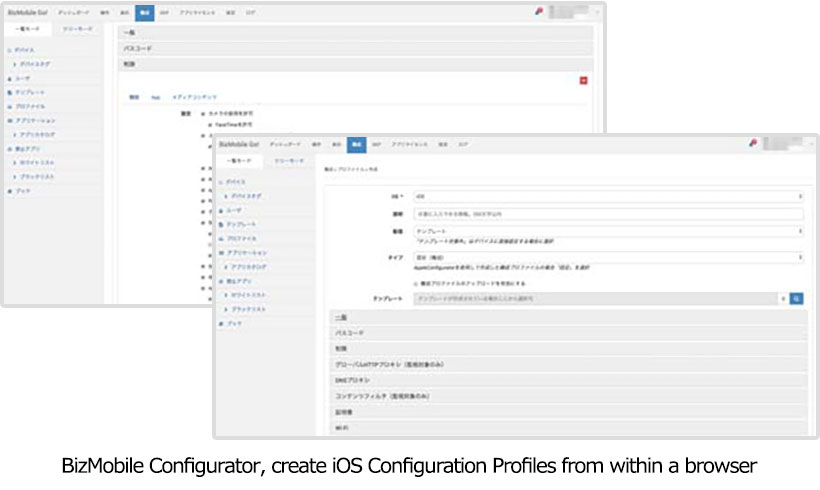Open ホワイトリスト in the front window sidebar
The image size is (820, 490).
pos(248,295)
